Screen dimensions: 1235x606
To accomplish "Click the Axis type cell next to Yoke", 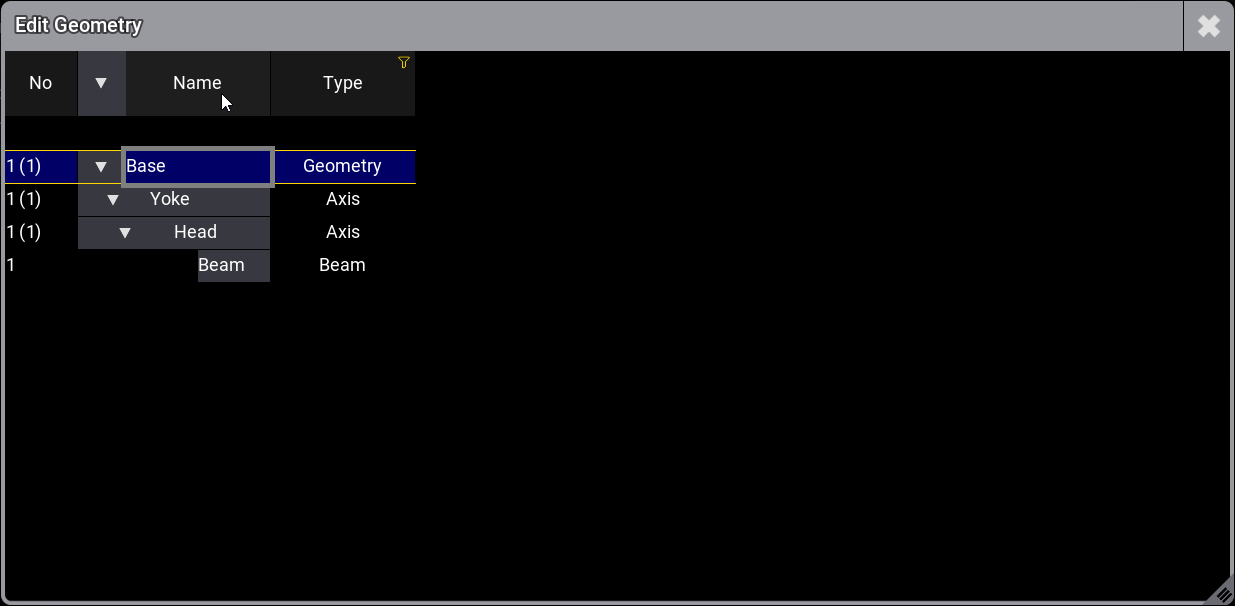I will pos(343,199).
